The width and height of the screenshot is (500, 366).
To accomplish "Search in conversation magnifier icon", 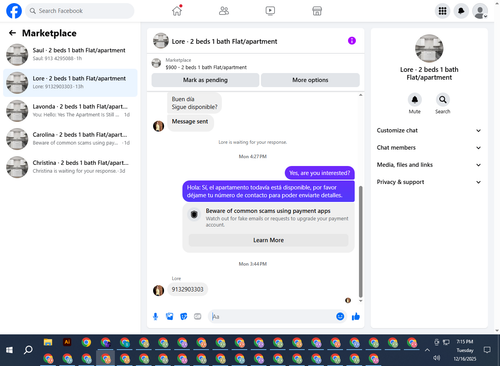I will coord(443,100).
